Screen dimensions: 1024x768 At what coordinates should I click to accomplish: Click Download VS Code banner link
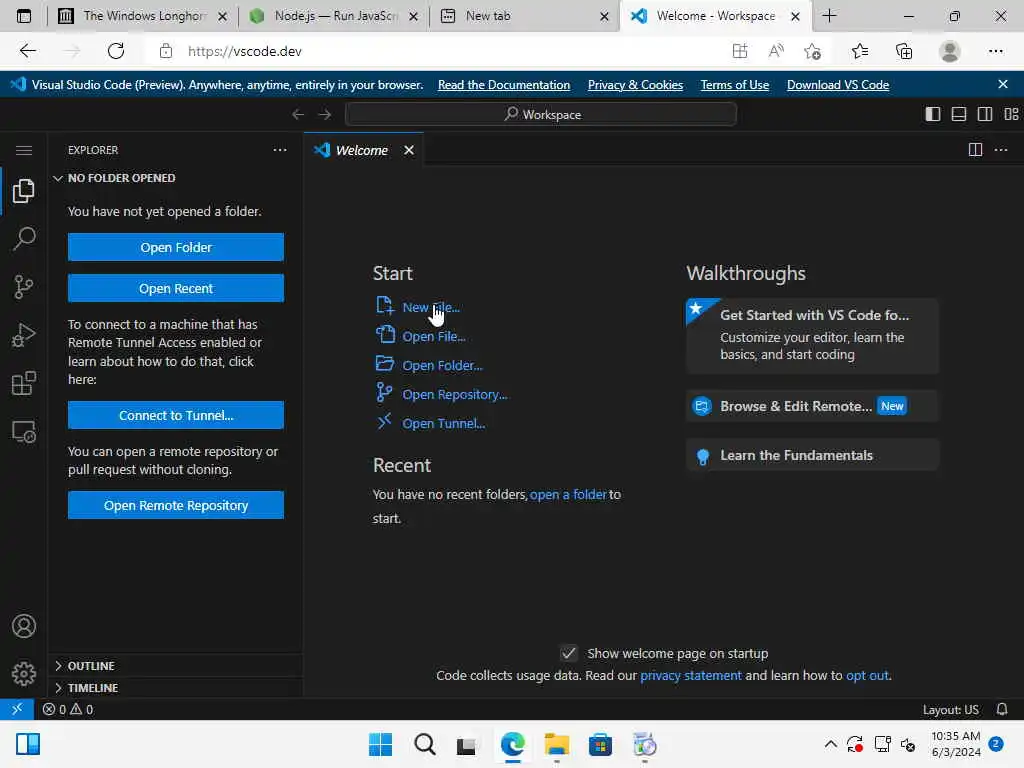coord(838,85)
